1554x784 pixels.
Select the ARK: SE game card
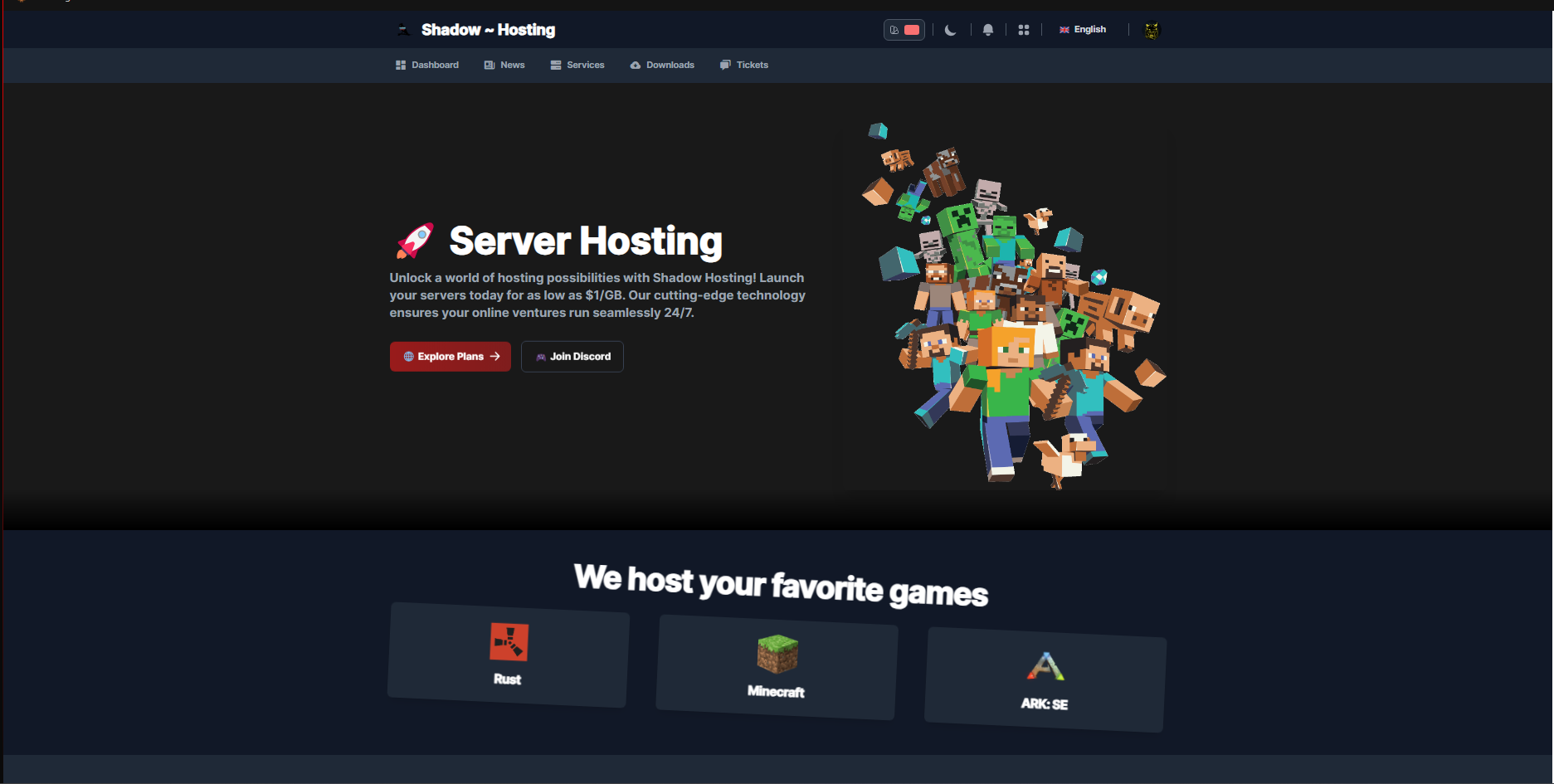1045,680
